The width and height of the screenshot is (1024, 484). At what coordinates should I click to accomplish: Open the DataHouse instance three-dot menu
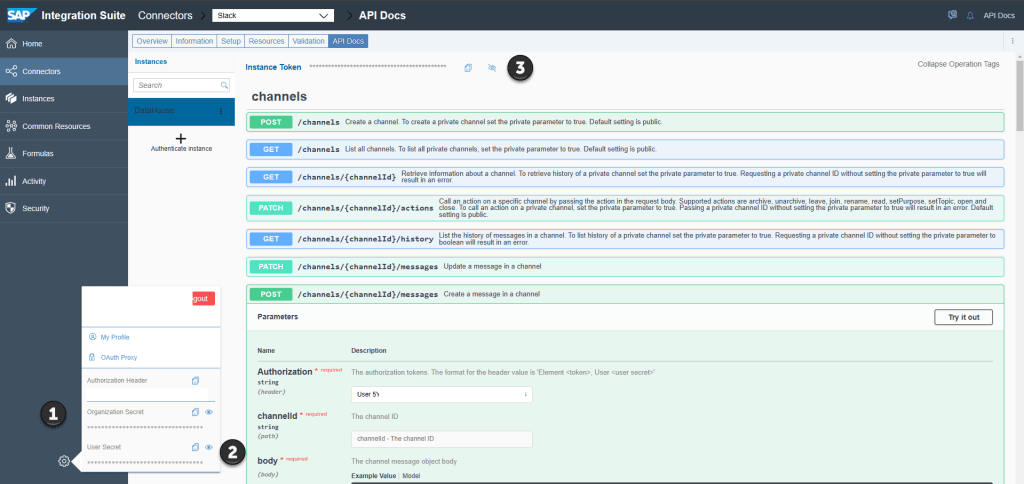(x=221, y=111)
